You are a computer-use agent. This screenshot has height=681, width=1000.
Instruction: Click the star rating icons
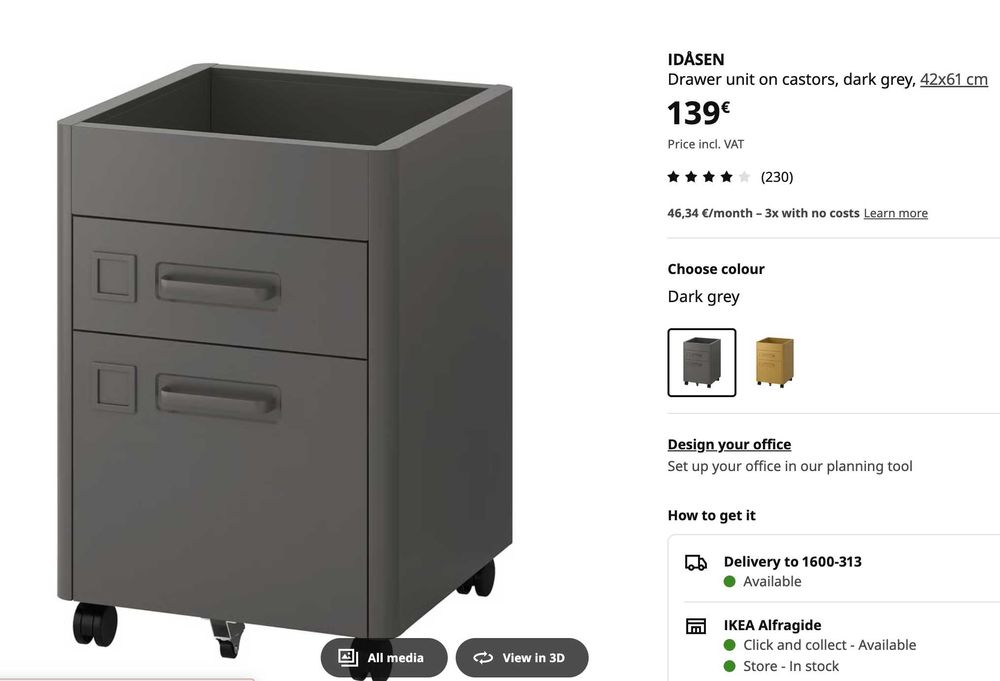tap(709, 177)
